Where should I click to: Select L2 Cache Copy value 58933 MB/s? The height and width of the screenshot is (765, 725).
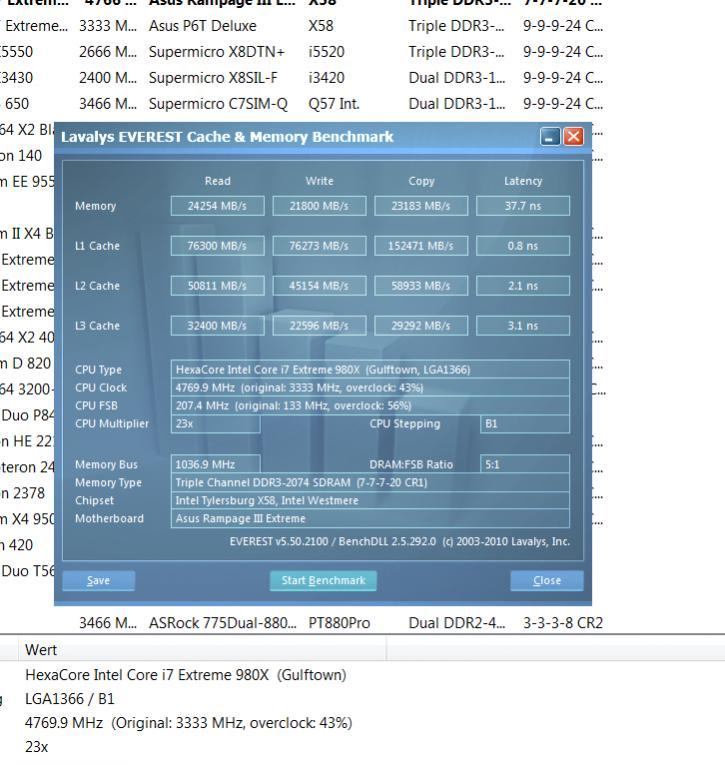pos(421,286)
